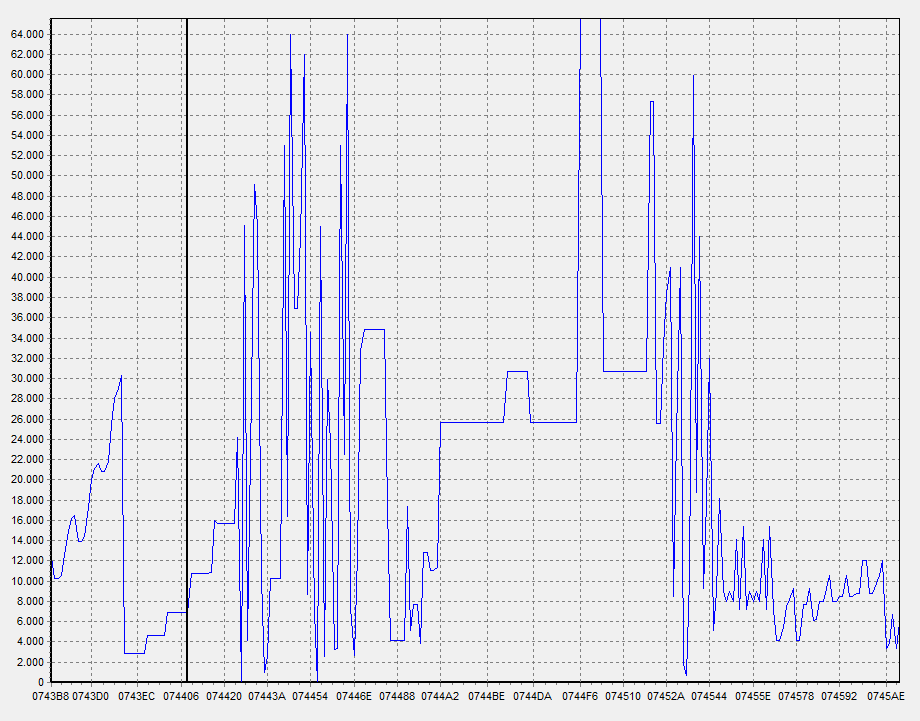Click the 50.000 y-axis label

click(27, 175)
